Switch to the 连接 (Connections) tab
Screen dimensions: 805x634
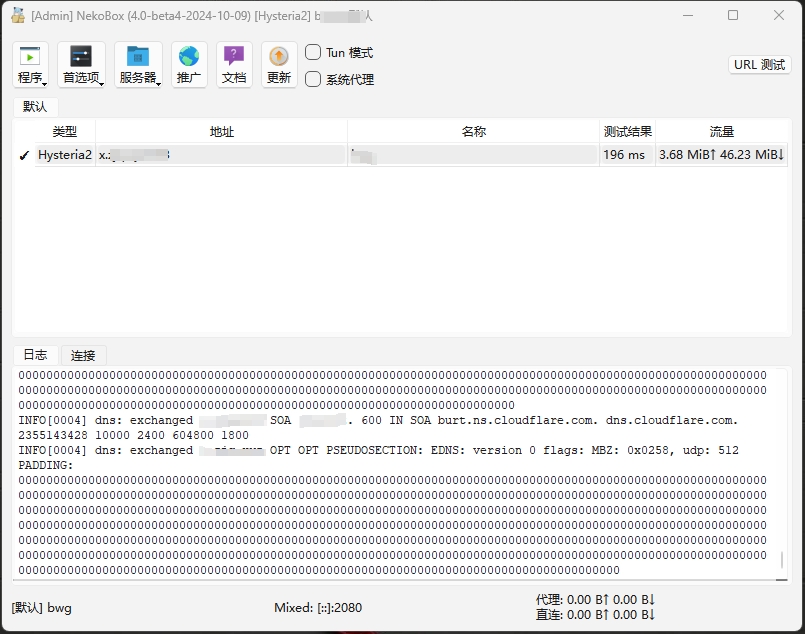click(82, 355)
